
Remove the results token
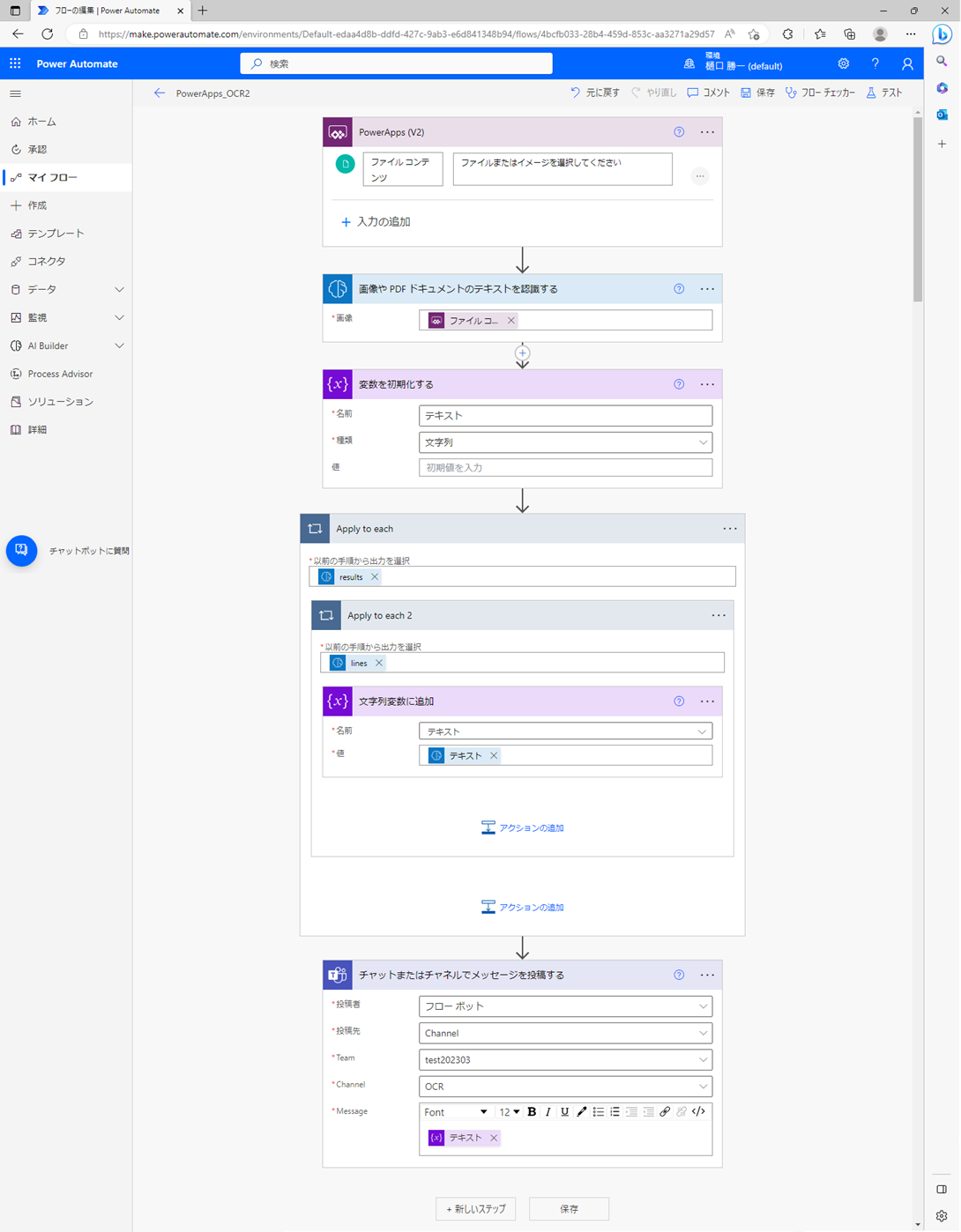click(x=375, y=577)
